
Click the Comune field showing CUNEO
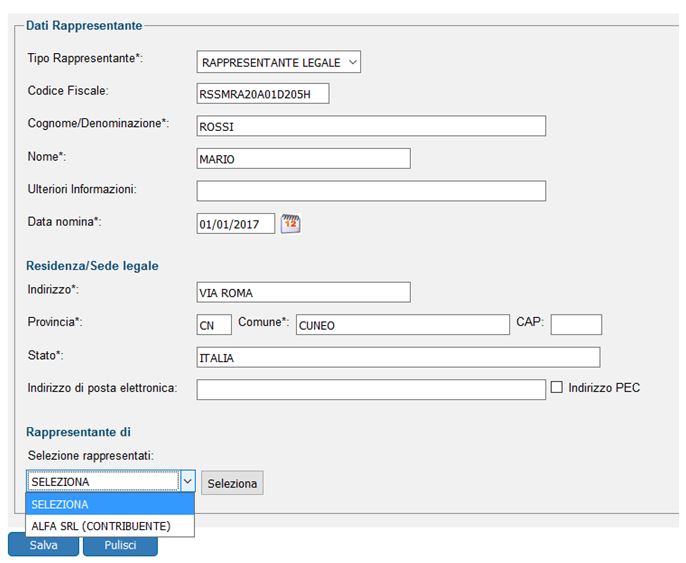[x=401, y=325]
